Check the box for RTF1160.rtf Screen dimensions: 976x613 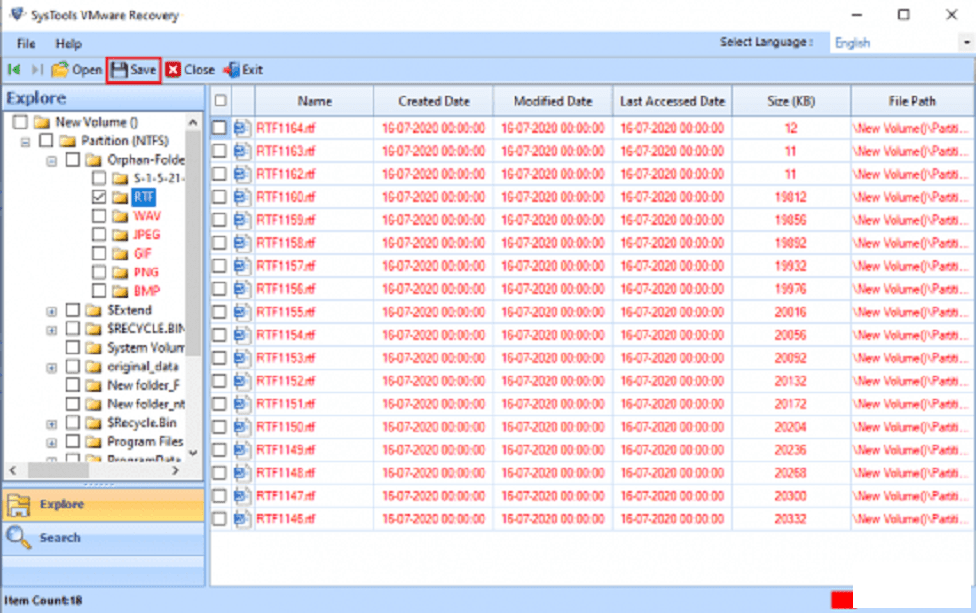click(219, 197)
